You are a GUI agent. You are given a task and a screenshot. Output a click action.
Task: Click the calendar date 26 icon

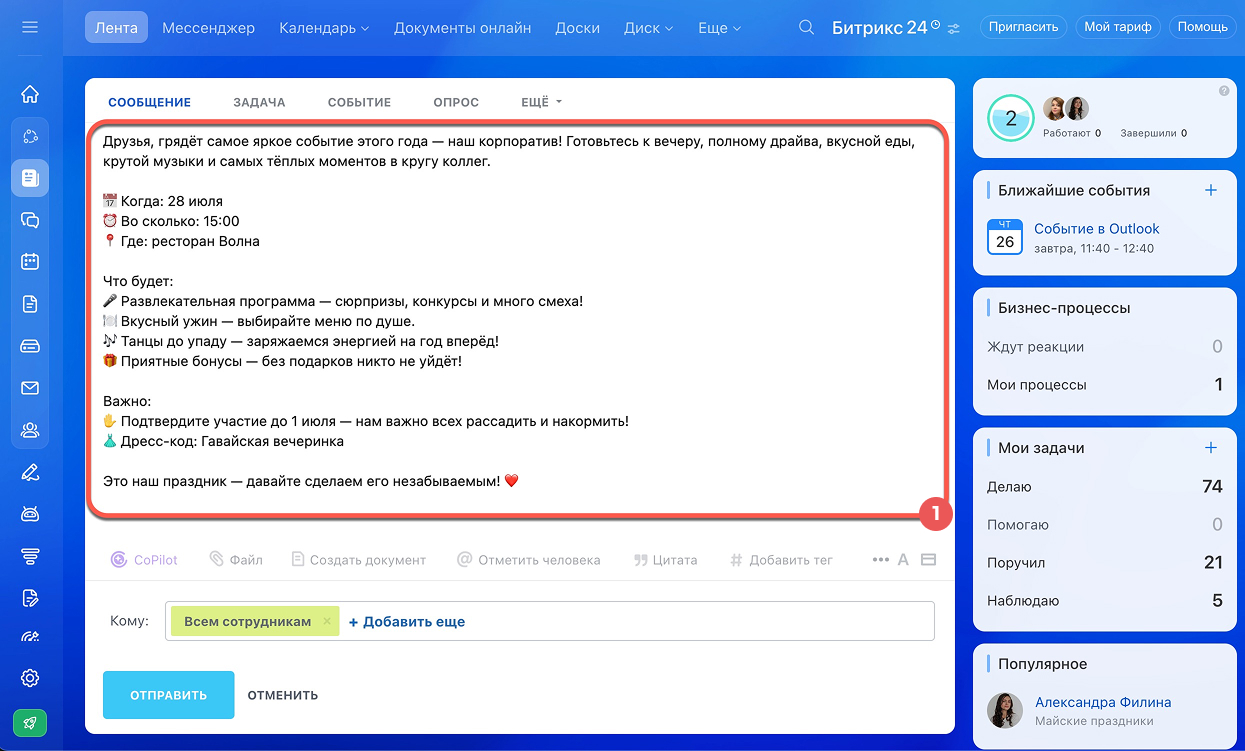(1005, 237)
